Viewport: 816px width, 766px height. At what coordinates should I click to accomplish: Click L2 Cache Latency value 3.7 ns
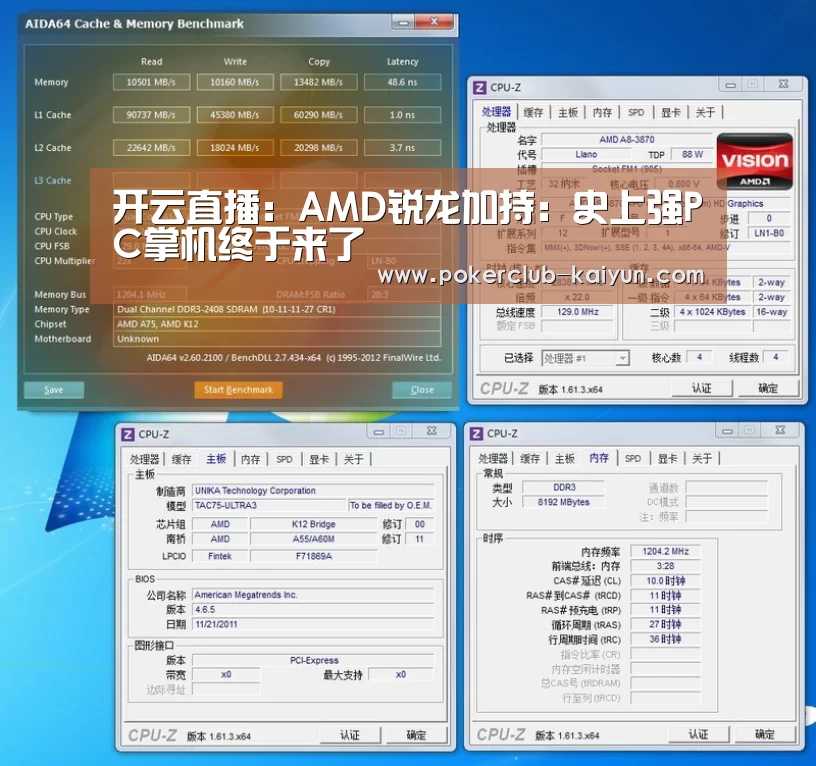pyautogui.click(x=402, y=148)
